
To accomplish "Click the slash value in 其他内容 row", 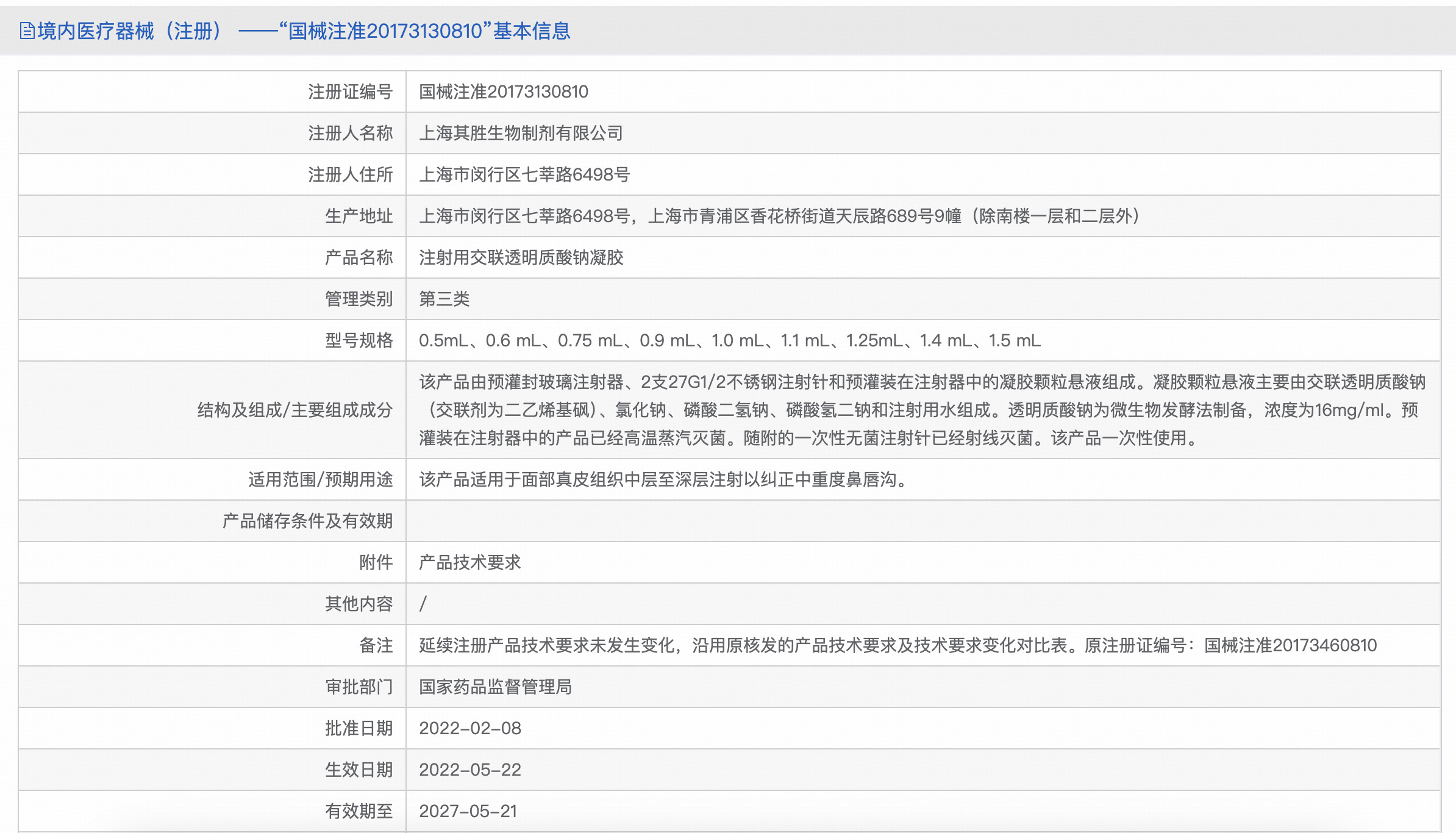I will pos(423,604).
